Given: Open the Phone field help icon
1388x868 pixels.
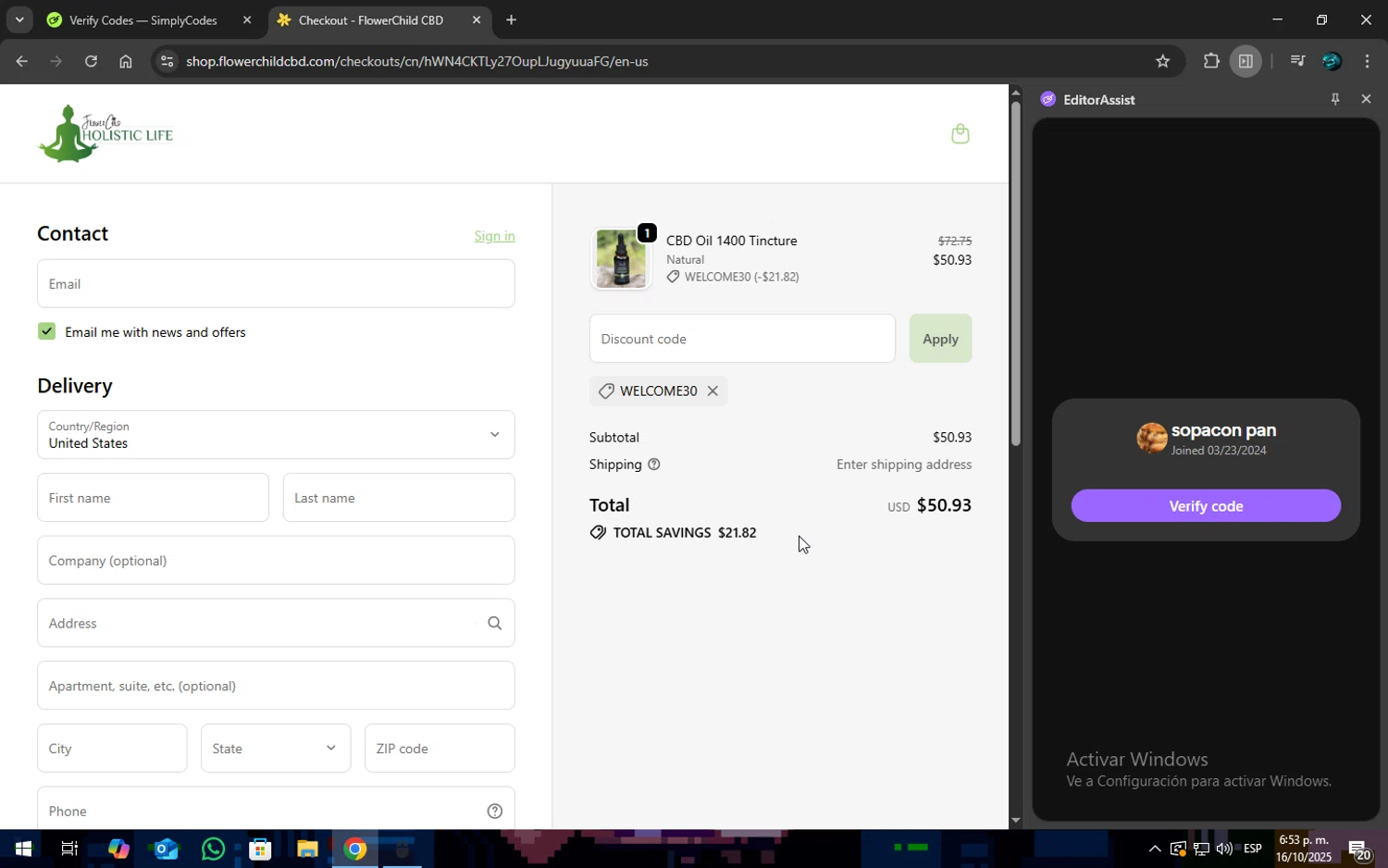Looking at the screenshot, I should pyautogui.click(x=495, y=812).
